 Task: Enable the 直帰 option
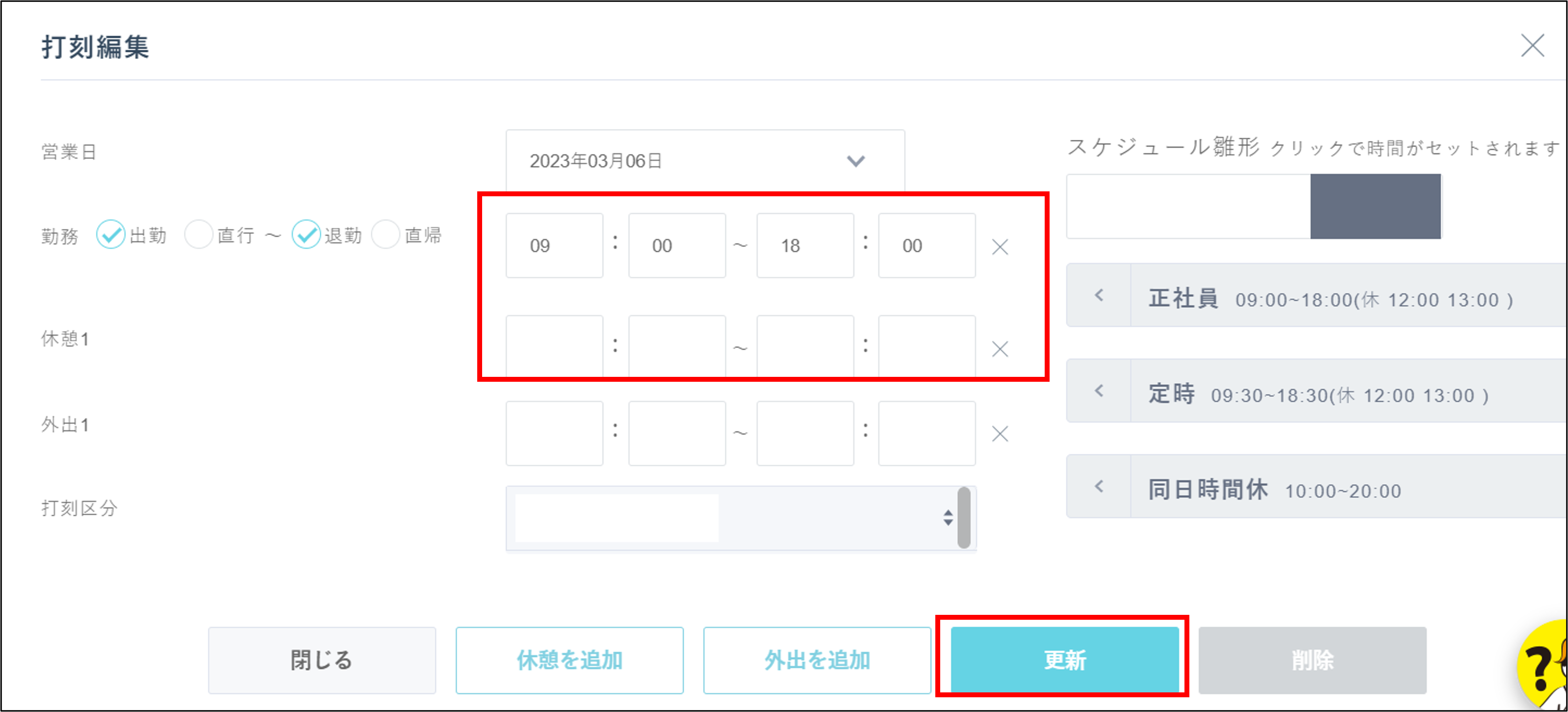(x=386, y=235)
